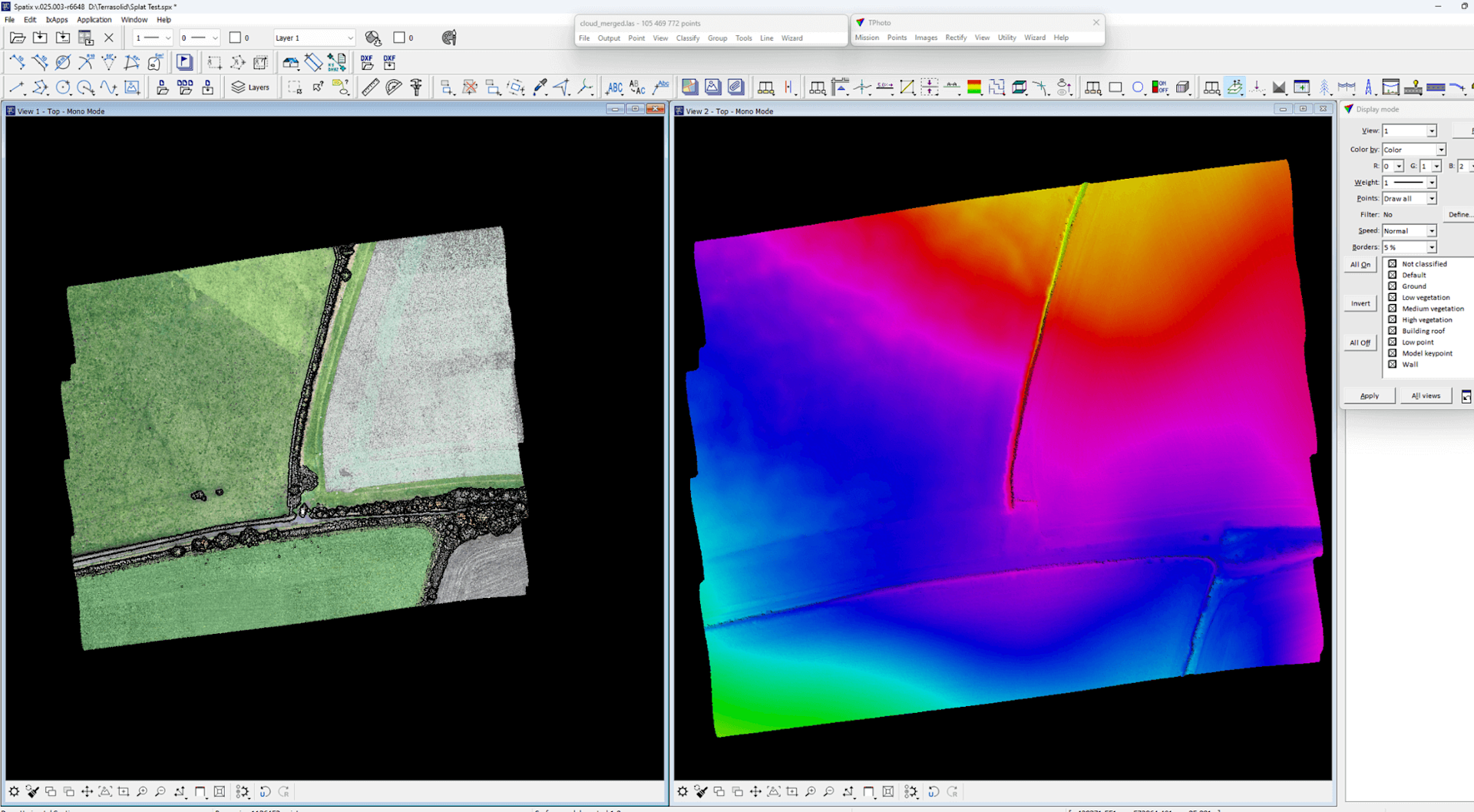Click the rainbow color scheme icon

[x=974, y=87]
